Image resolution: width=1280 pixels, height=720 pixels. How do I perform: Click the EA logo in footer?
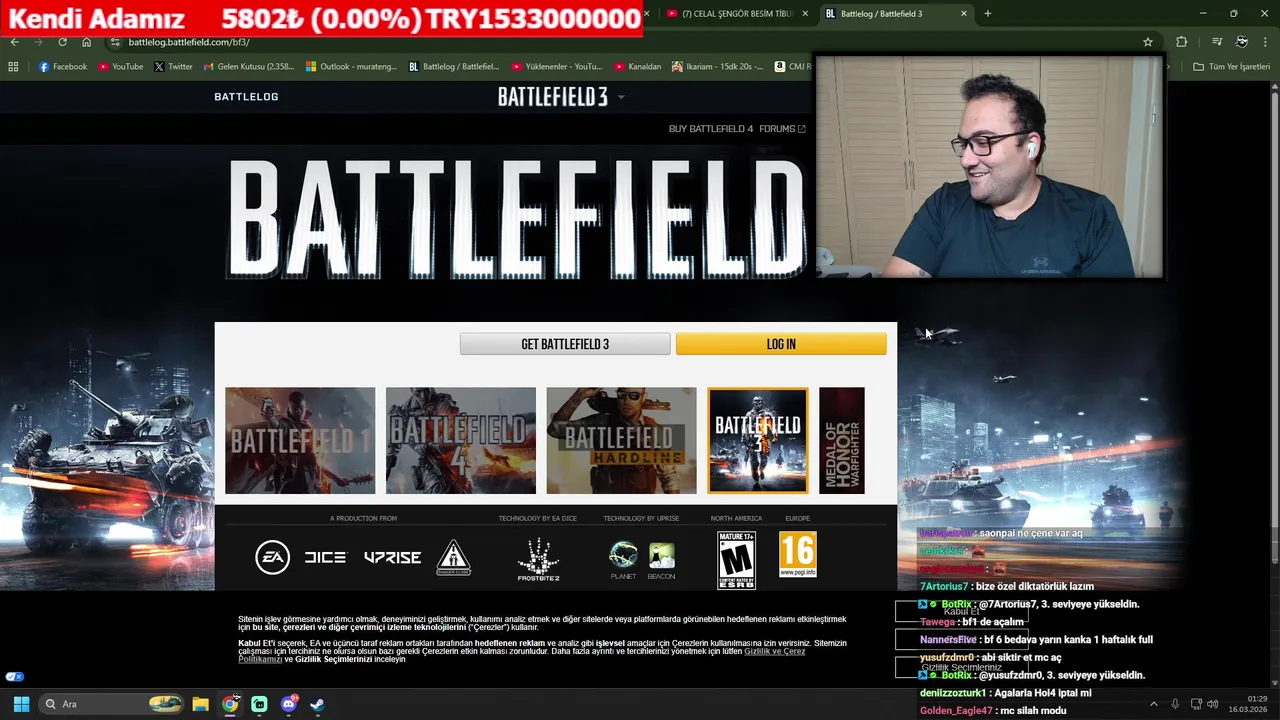coord(272,557)
